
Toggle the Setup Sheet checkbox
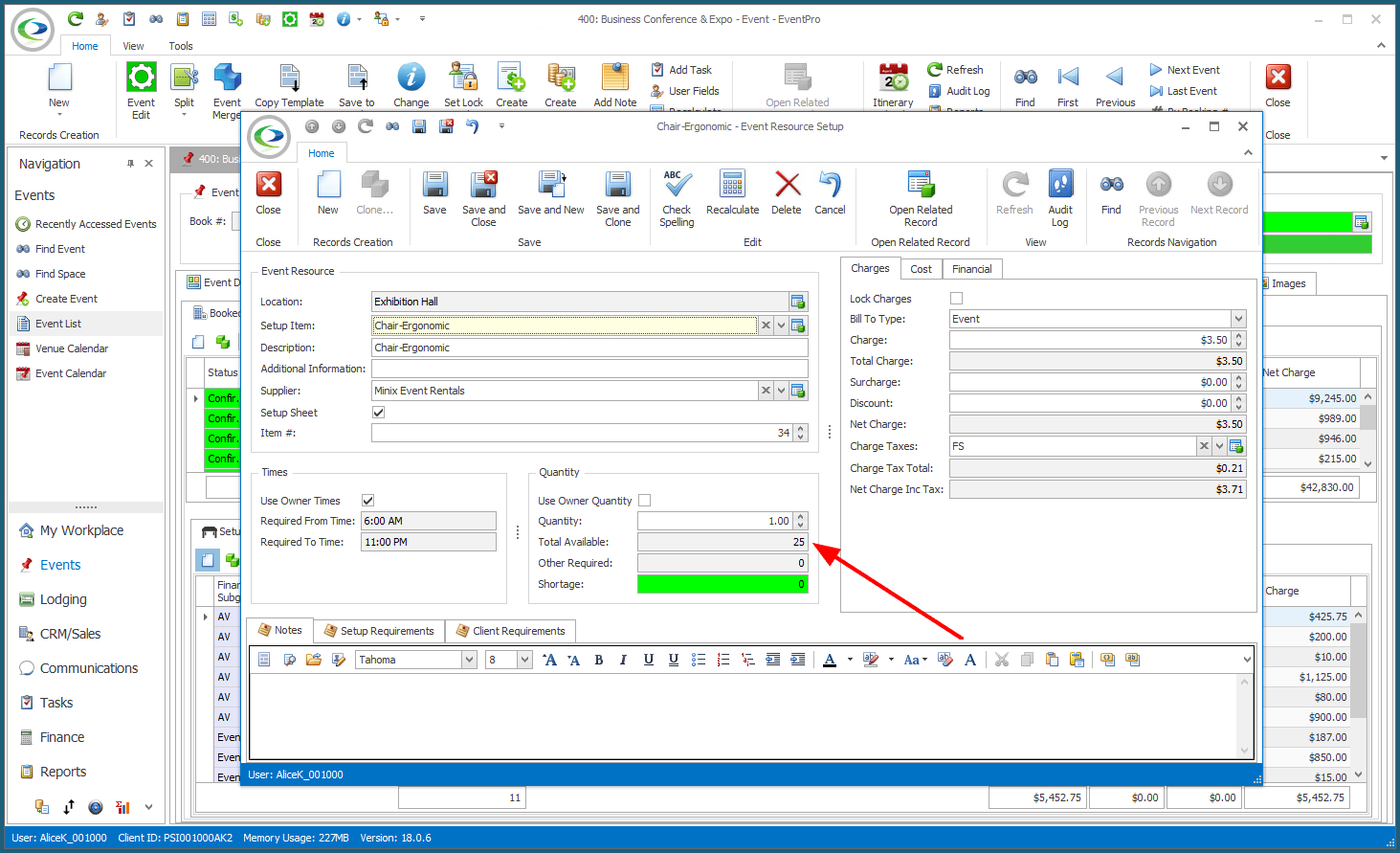click(378, 413)
